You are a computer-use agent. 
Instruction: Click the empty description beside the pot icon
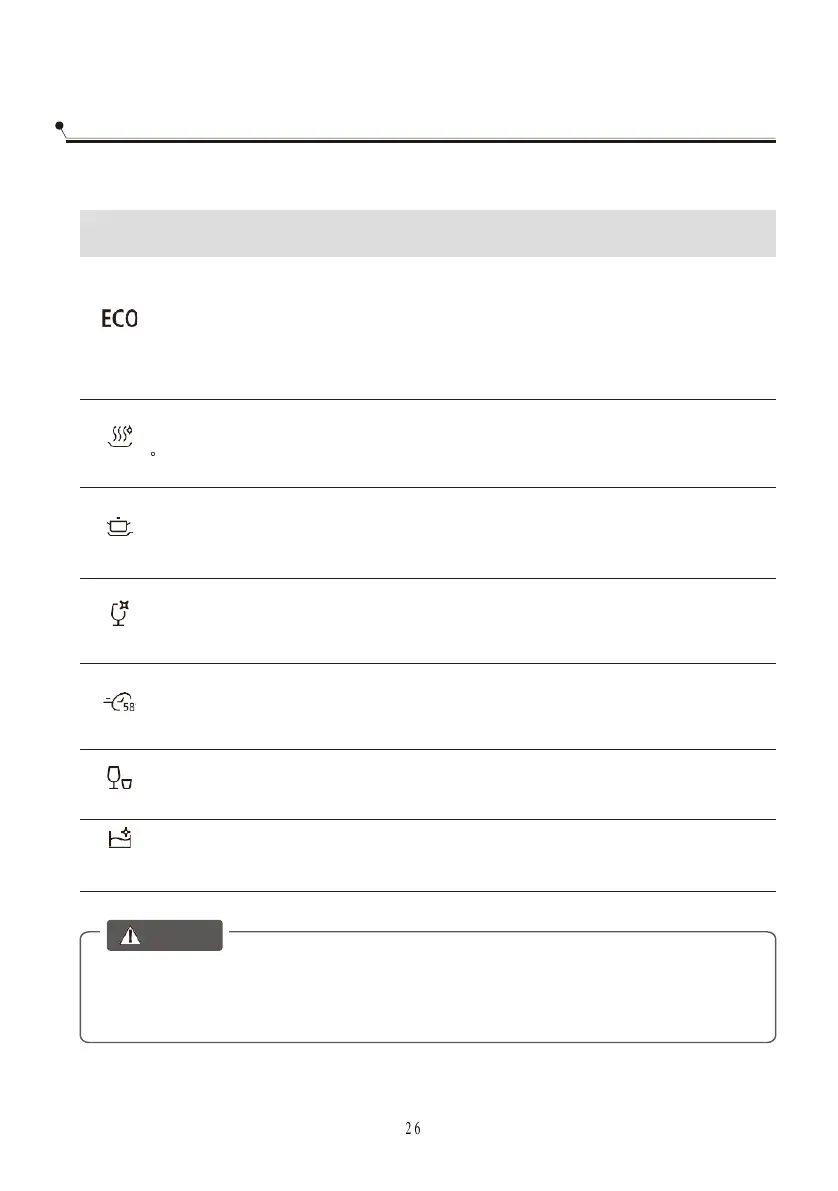(450, 532)
